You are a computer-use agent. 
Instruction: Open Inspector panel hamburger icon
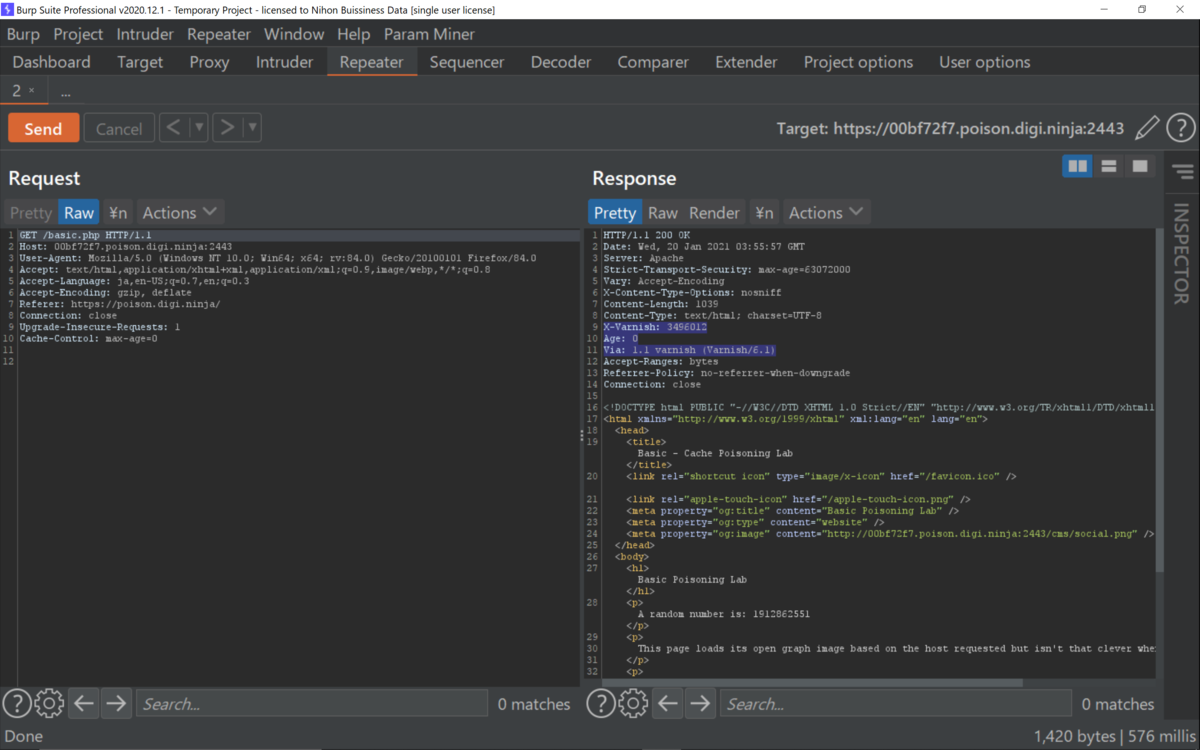click(1184, 172)
